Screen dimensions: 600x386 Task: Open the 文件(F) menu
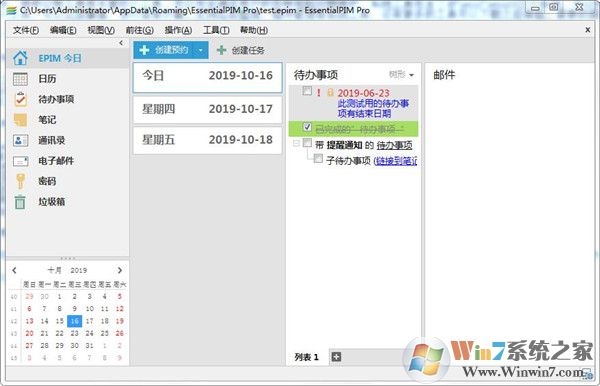(26, 30)
